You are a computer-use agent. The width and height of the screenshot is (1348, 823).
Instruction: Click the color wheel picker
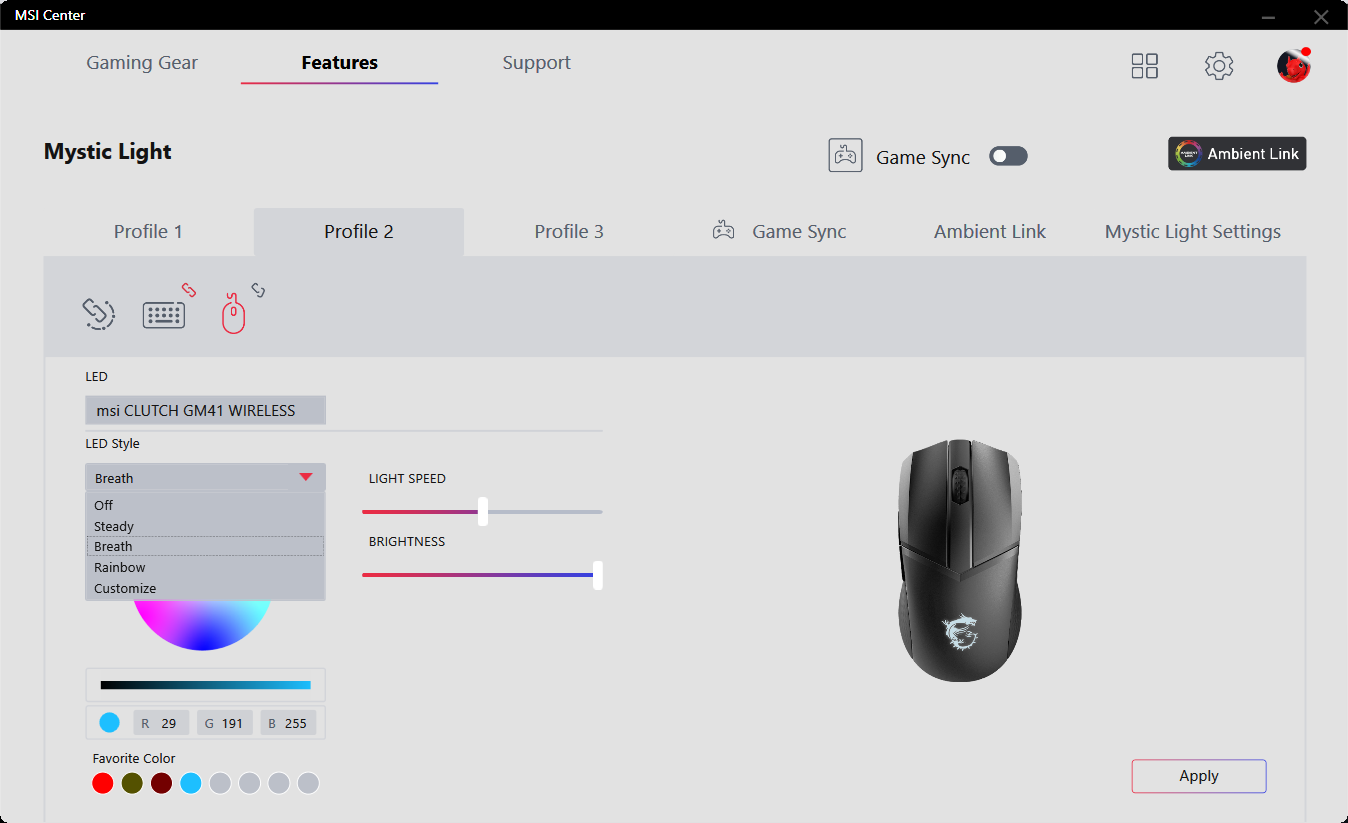[202, 625]
